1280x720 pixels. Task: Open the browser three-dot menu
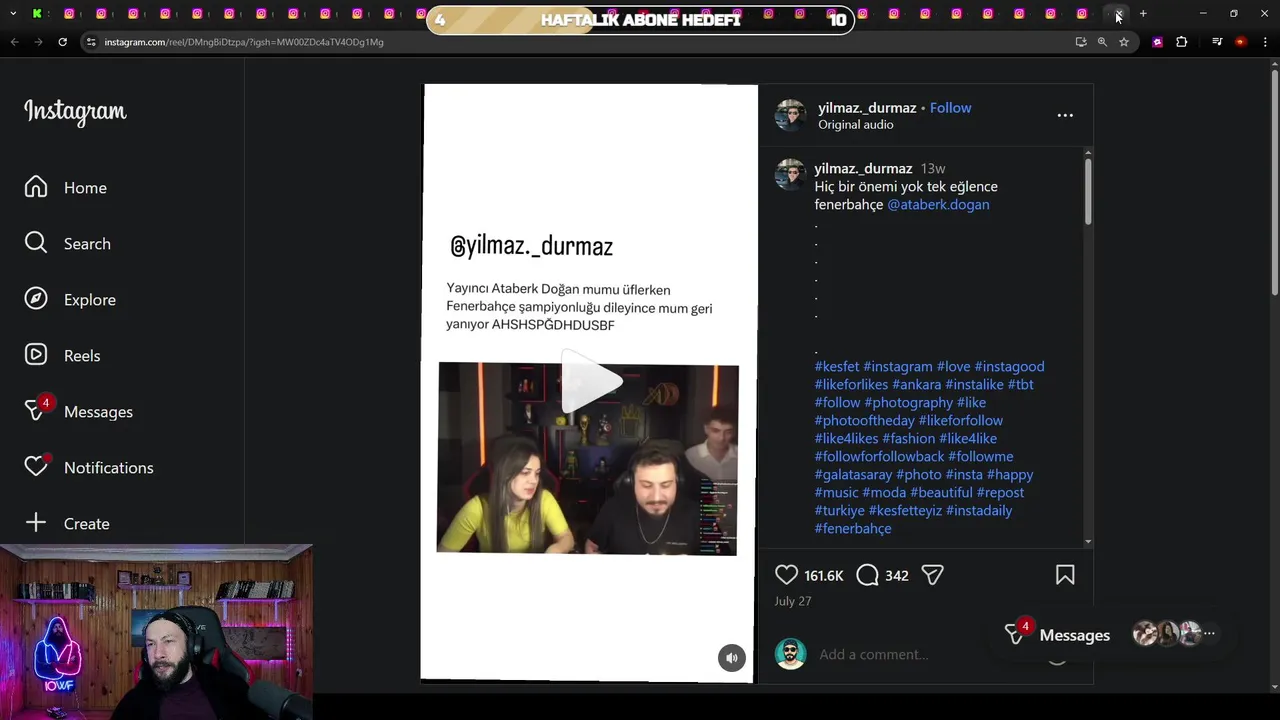click(x=1265, y=42)
